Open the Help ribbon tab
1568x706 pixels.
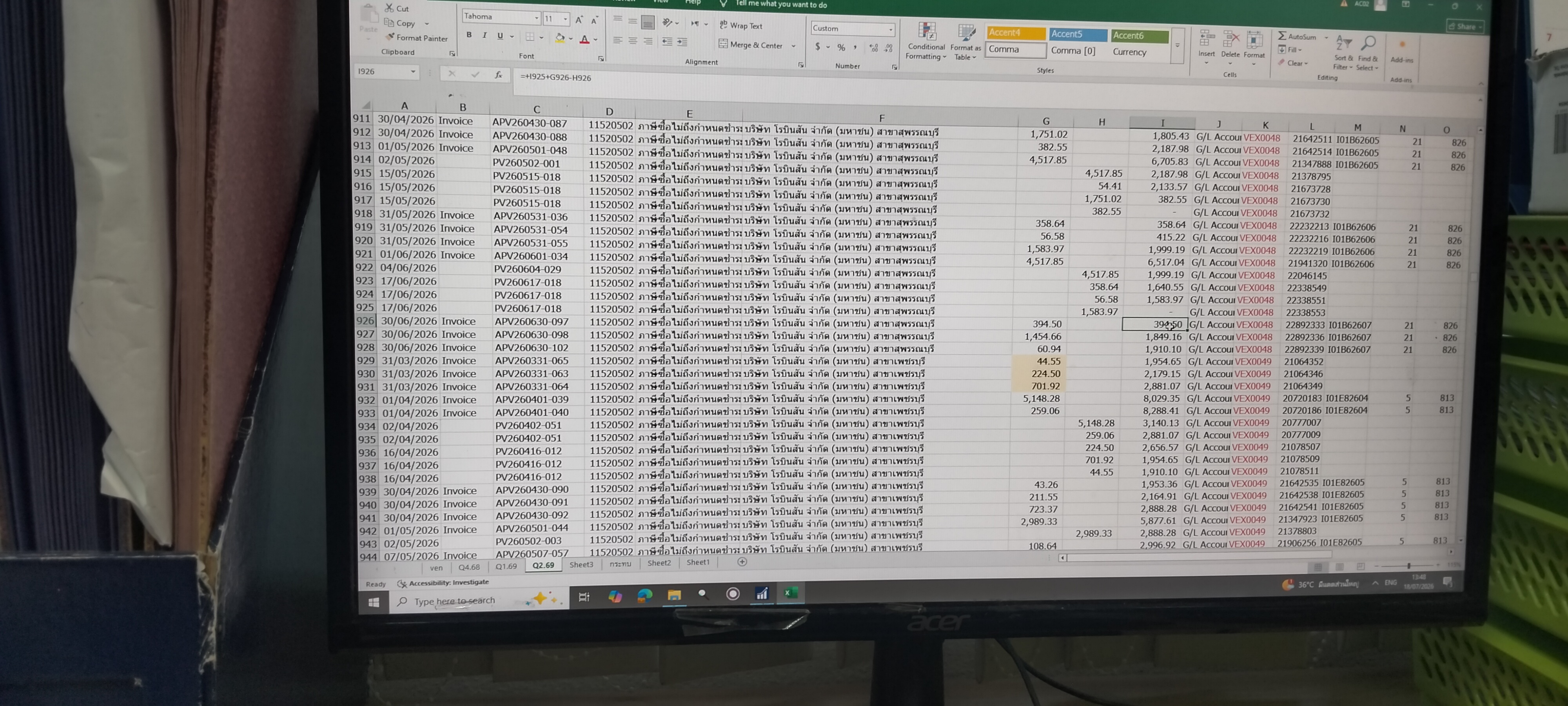(x=693, y=2)
